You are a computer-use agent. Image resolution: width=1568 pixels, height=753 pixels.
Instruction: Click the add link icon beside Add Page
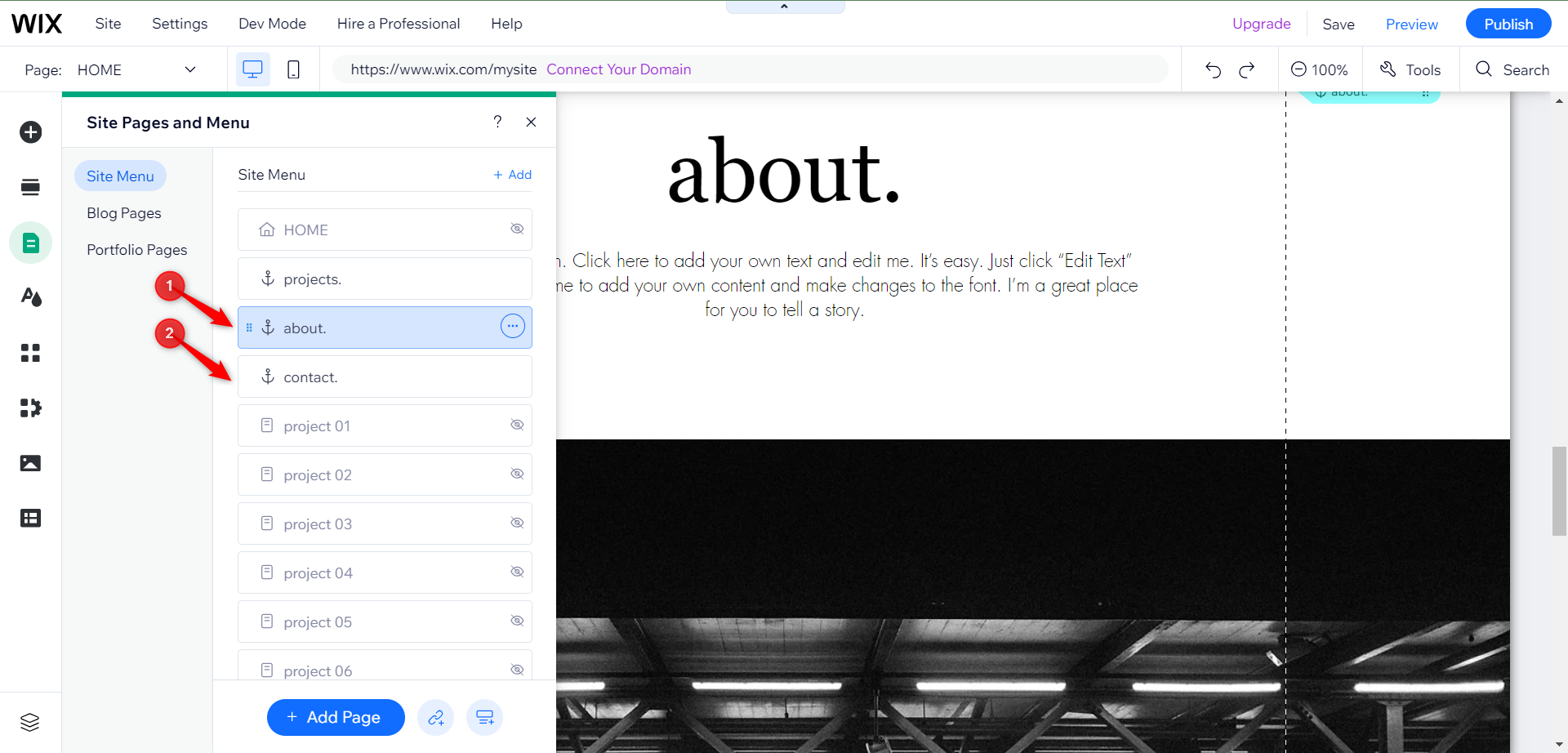click(x=436, y=718)
